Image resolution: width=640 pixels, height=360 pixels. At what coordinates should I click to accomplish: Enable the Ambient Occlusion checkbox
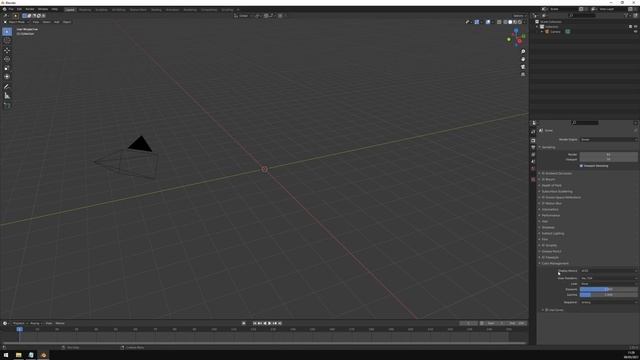(543, 173)
